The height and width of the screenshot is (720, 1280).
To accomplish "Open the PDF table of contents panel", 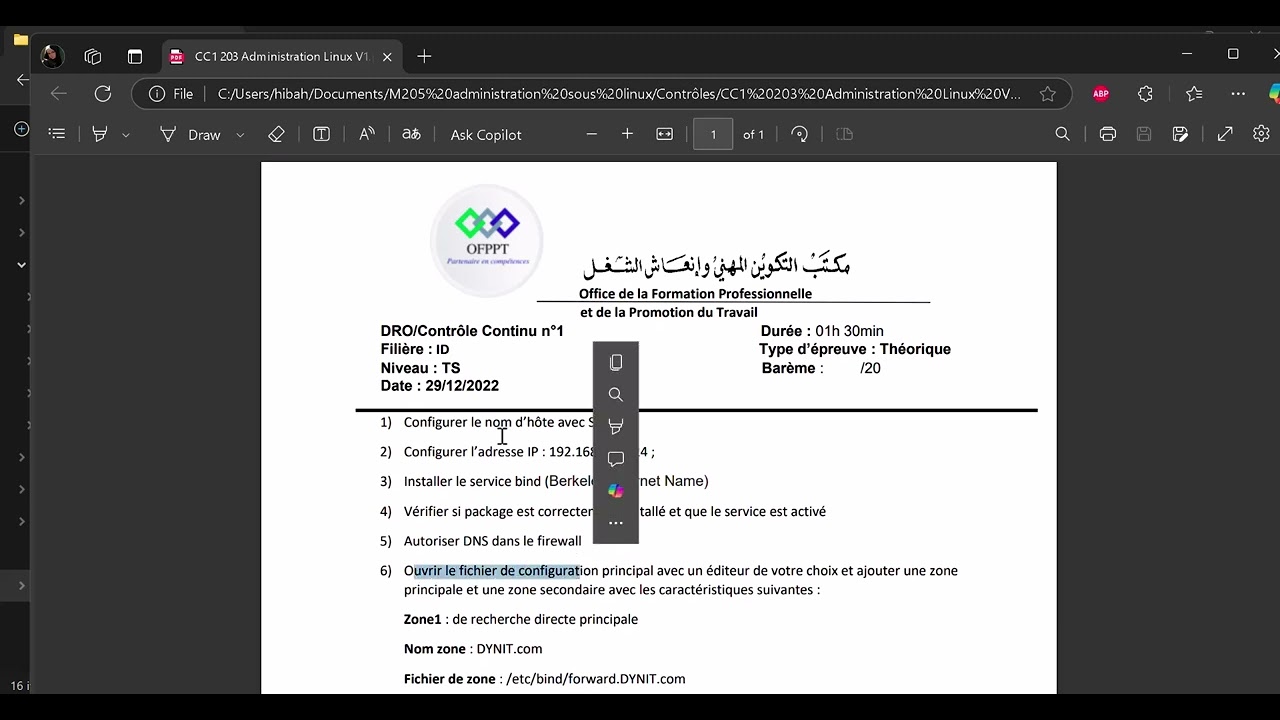I will tap(57, 134).
